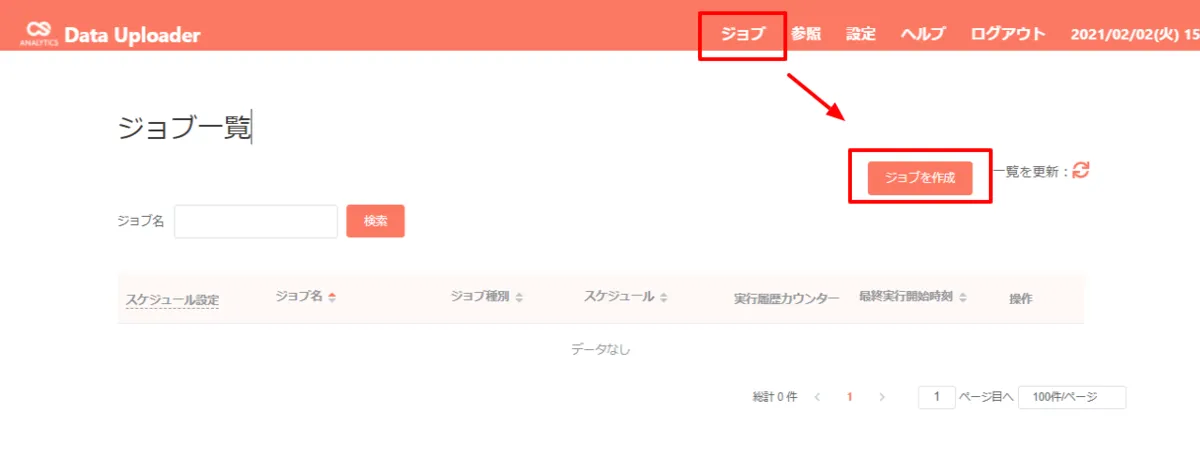Refresh the job list with reload icon
Image resolution: width=1200 pixels, height=474 pixels.
click(x=1081, y=170)
